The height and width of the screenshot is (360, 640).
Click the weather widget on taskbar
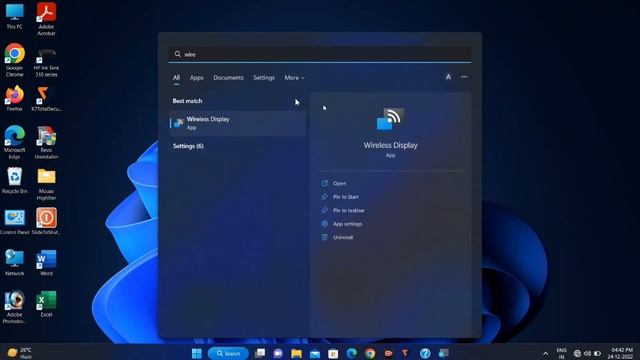tap(20, 353)
